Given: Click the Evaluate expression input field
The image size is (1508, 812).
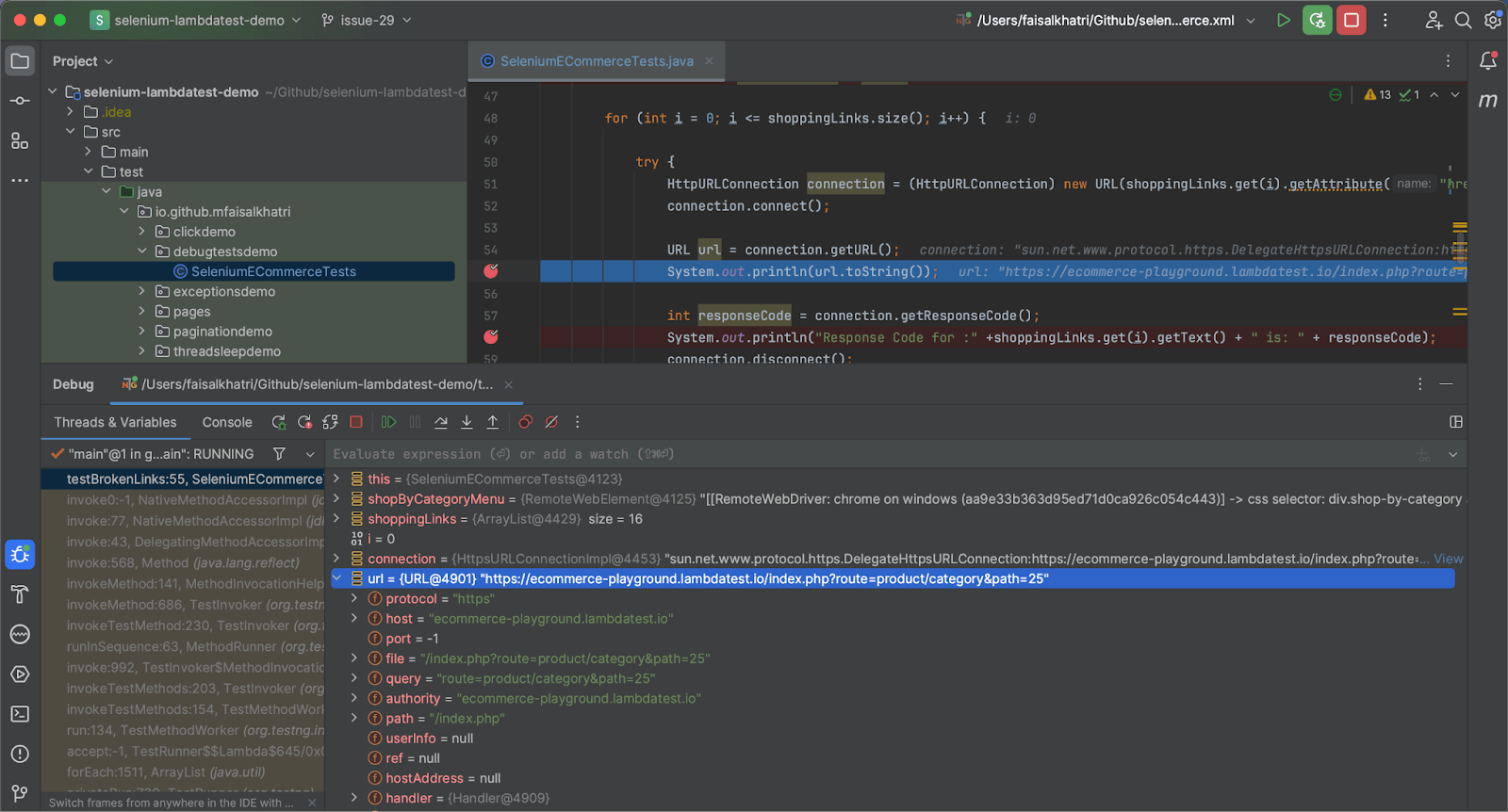Looking at the screenshot, I should tap(848, 454).
